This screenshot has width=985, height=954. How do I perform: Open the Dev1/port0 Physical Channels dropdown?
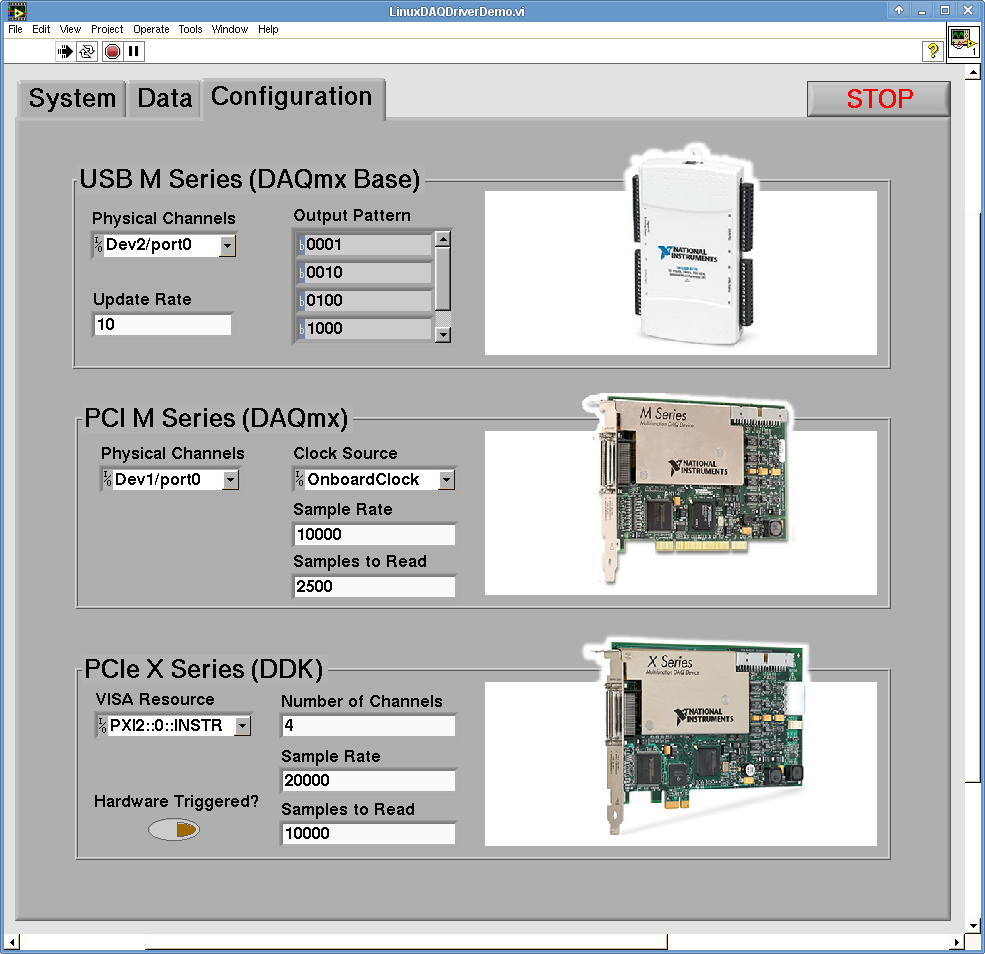pos(230,480)
